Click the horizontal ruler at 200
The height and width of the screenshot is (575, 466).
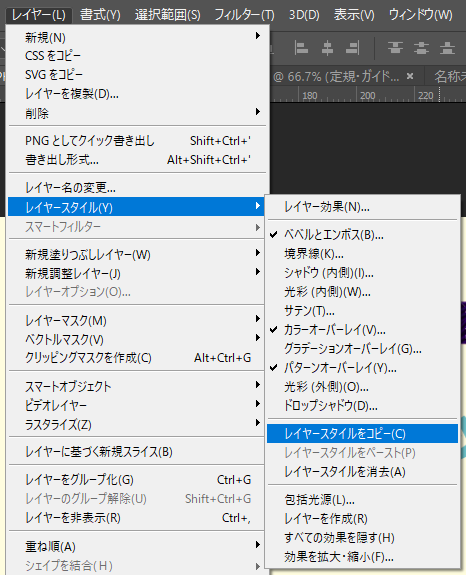click(x=367, y=95)
